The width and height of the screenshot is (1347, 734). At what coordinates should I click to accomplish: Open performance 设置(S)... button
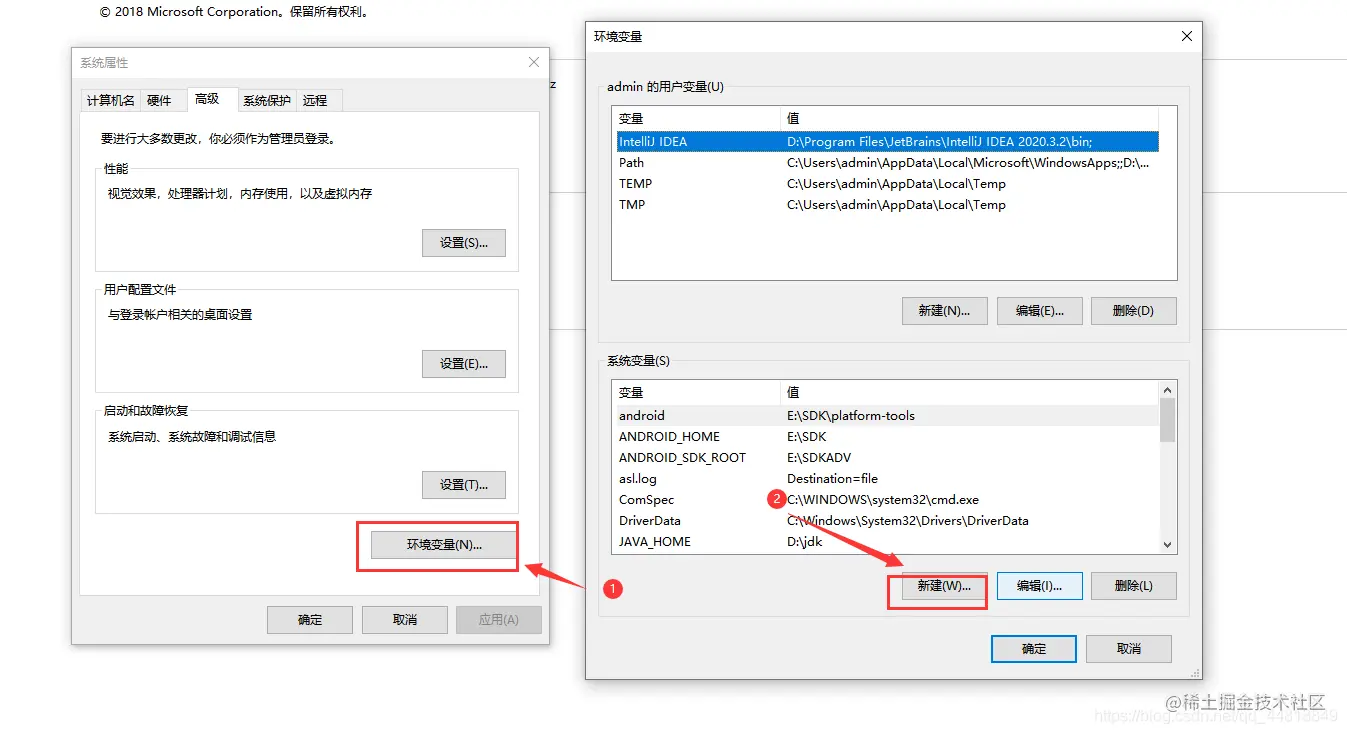pyautogui.click(x=464, y=243)
